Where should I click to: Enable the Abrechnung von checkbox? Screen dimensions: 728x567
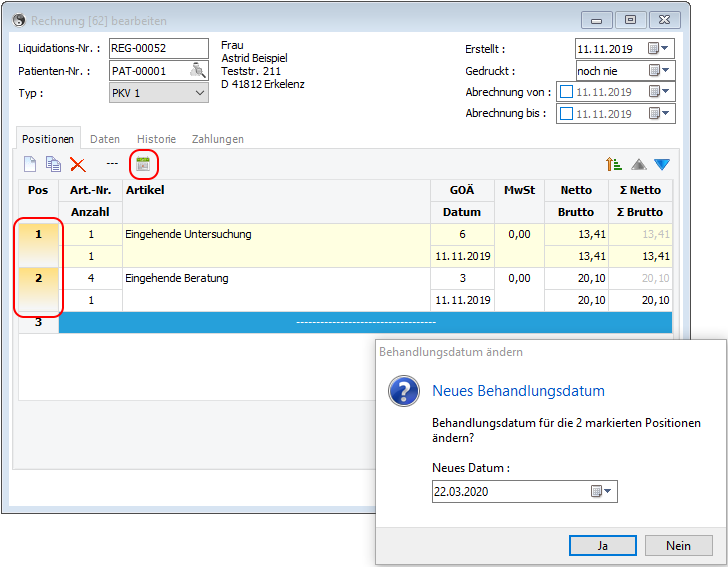(566, 91)
